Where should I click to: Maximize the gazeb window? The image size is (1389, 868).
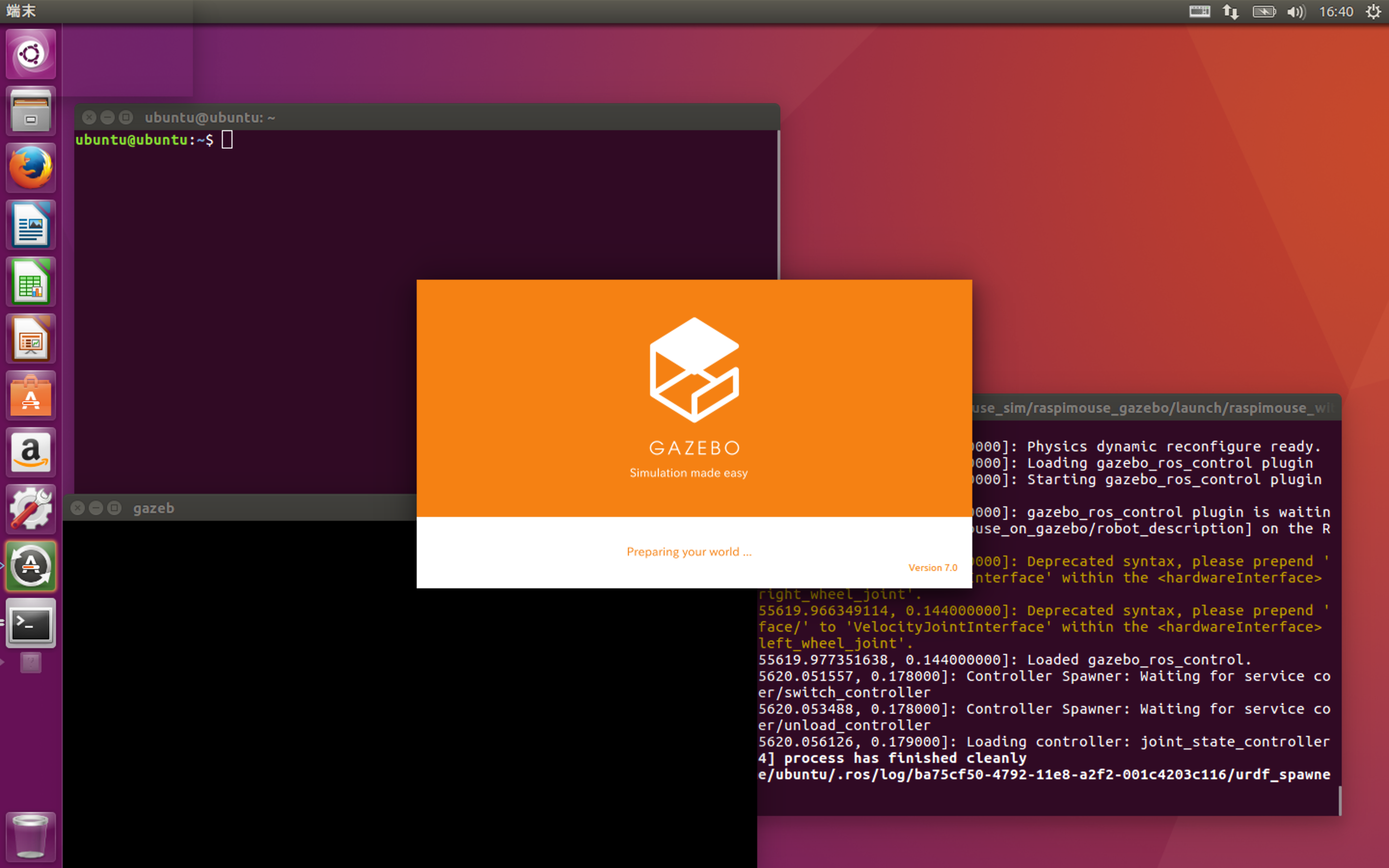114,508
